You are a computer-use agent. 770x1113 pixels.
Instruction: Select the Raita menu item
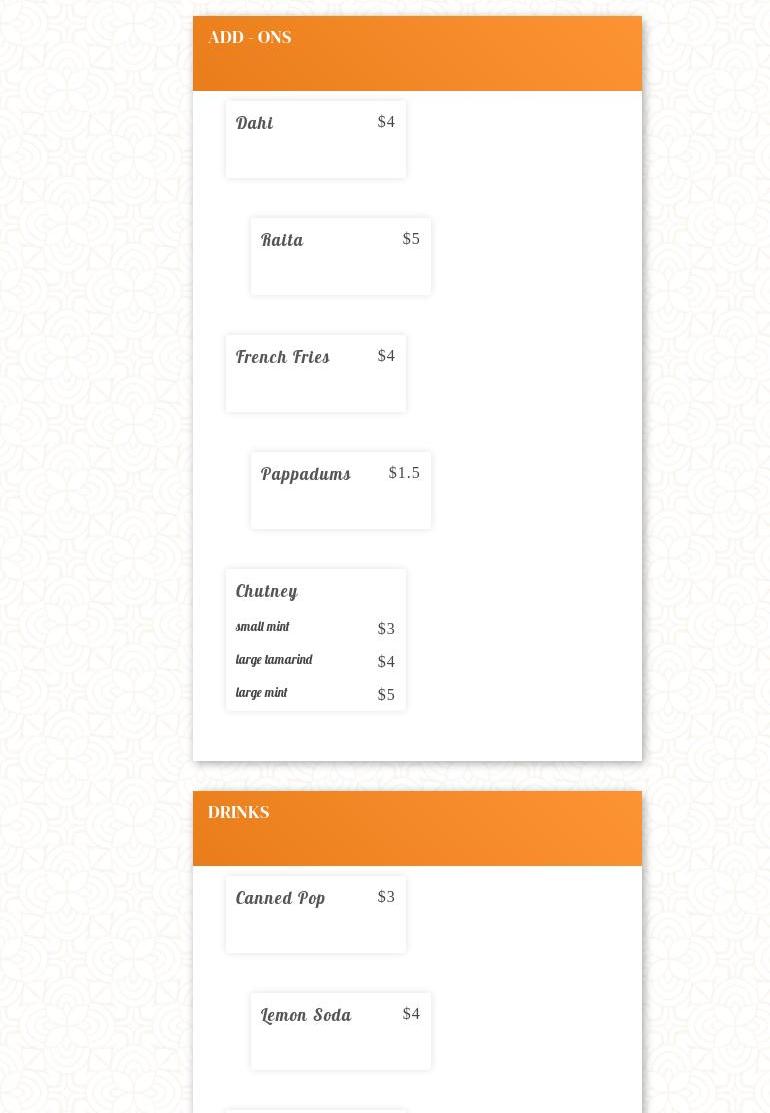pyautogui.click(x=282, y=240)
